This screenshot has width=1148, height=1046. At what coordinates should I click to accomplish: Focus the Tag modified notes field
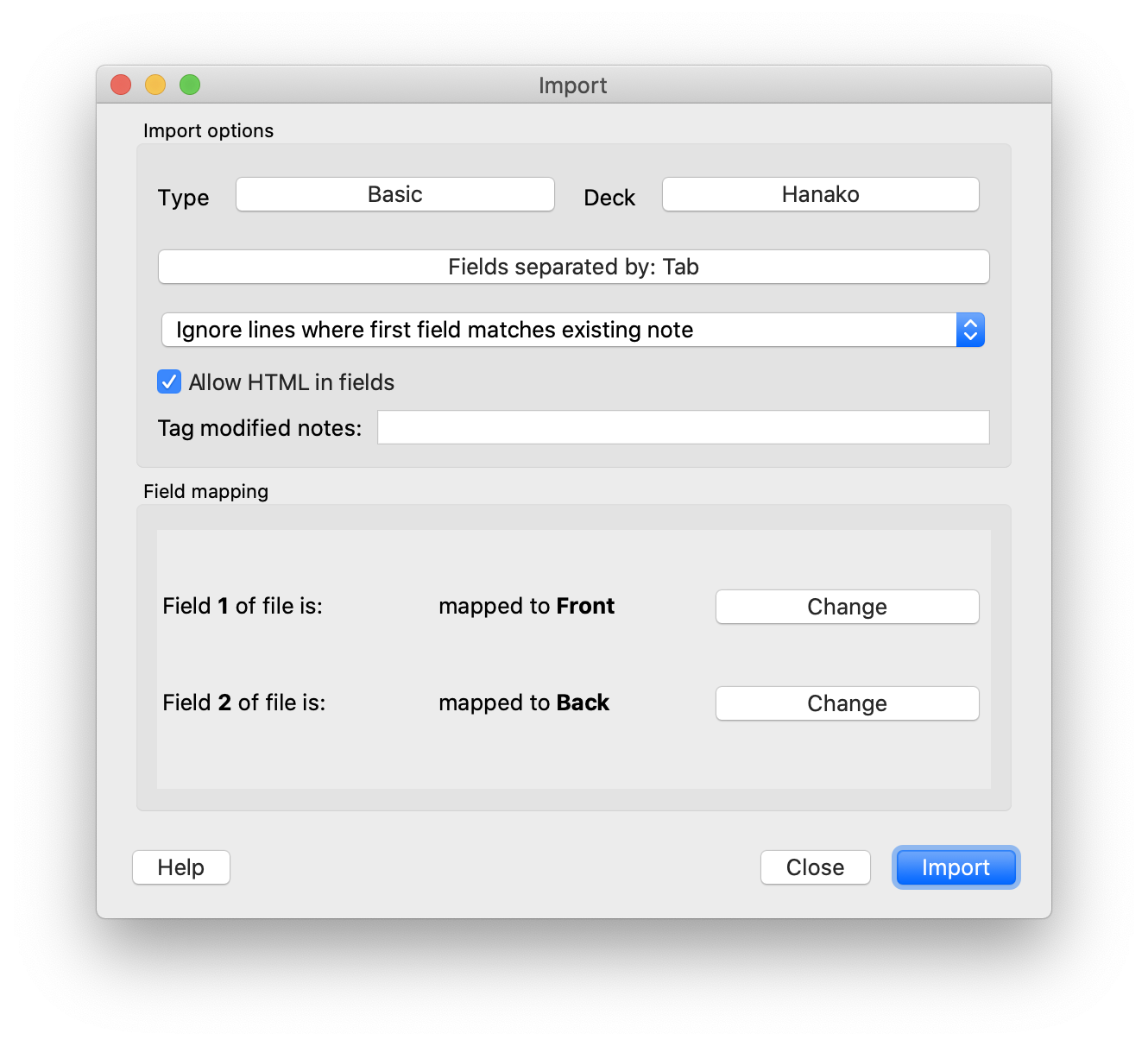pos(684,427)
